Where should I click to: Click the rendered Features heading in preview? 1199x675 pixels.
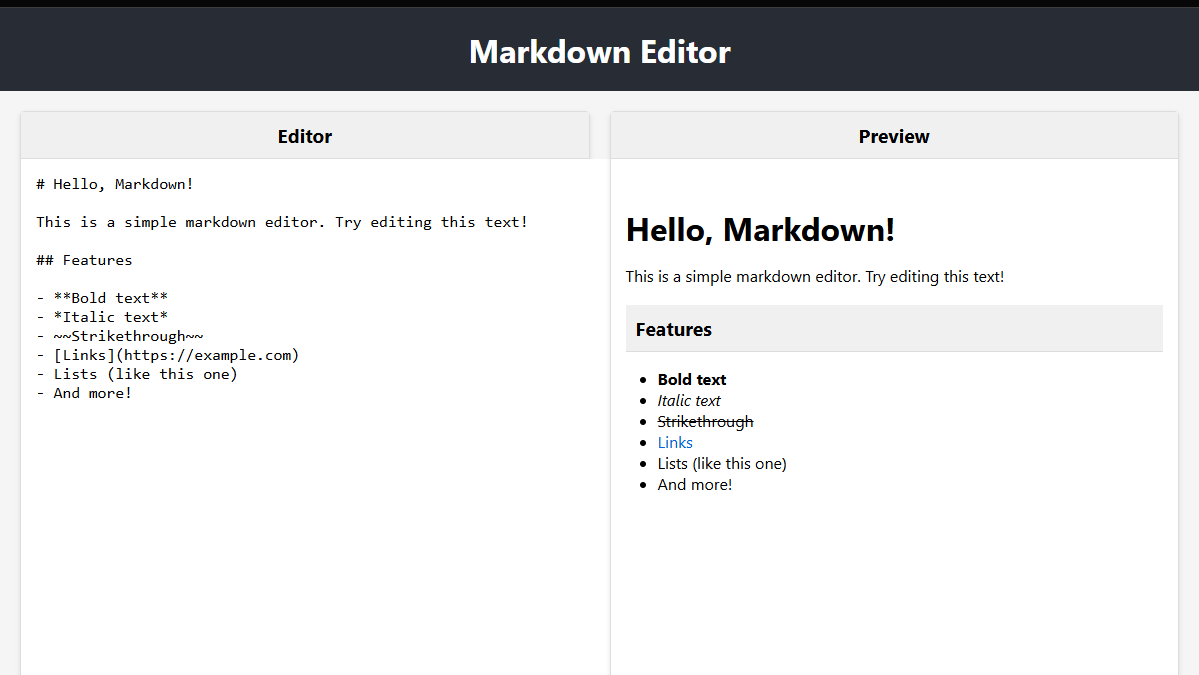point(674,329)
